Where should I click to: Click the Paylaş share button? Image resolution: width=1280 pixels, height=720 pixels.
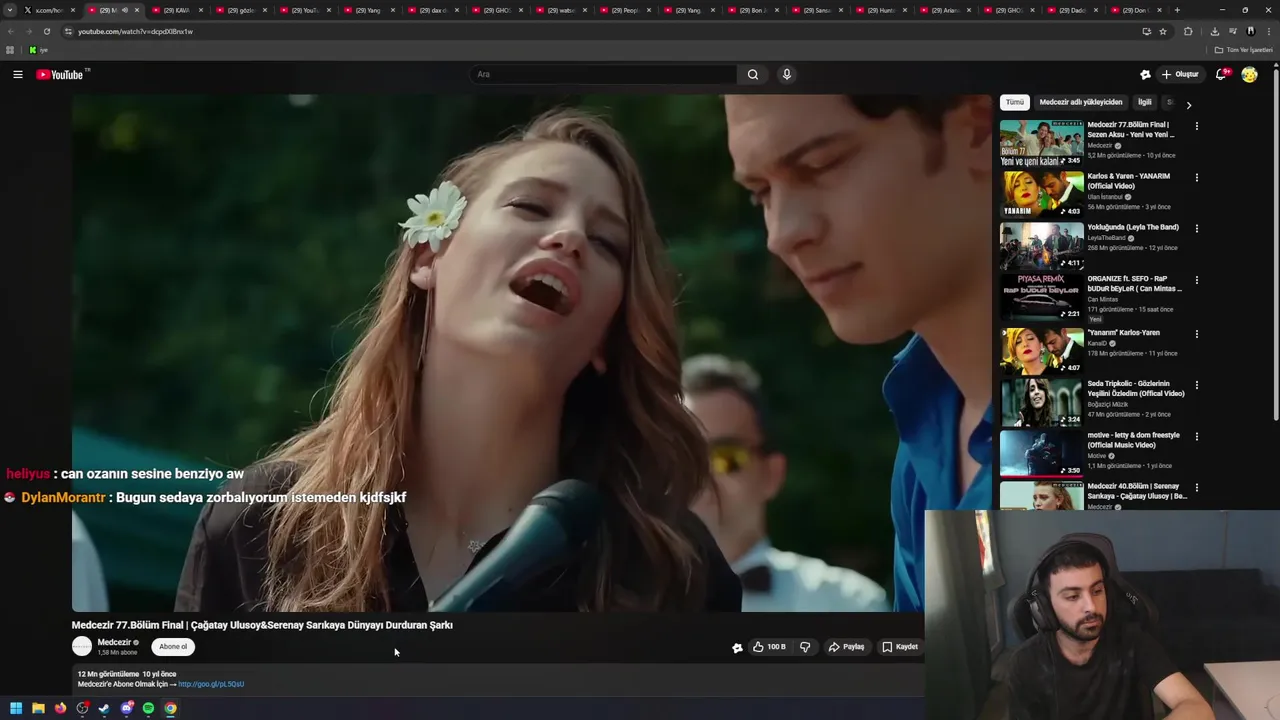846,647
